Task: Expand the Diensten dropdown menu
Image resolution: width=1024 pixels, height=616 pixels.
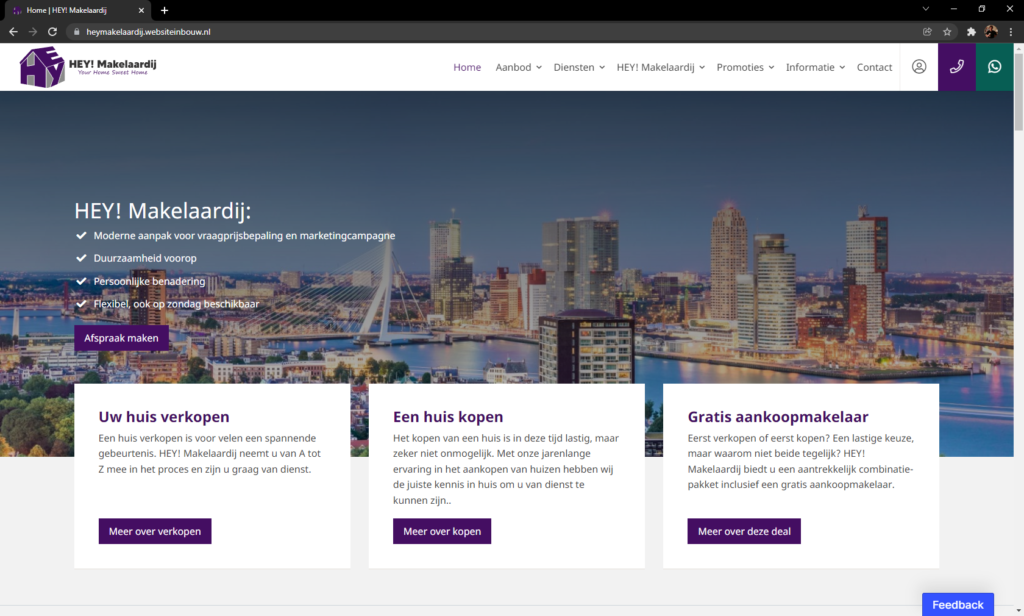Action: click(x=579, y=67)
